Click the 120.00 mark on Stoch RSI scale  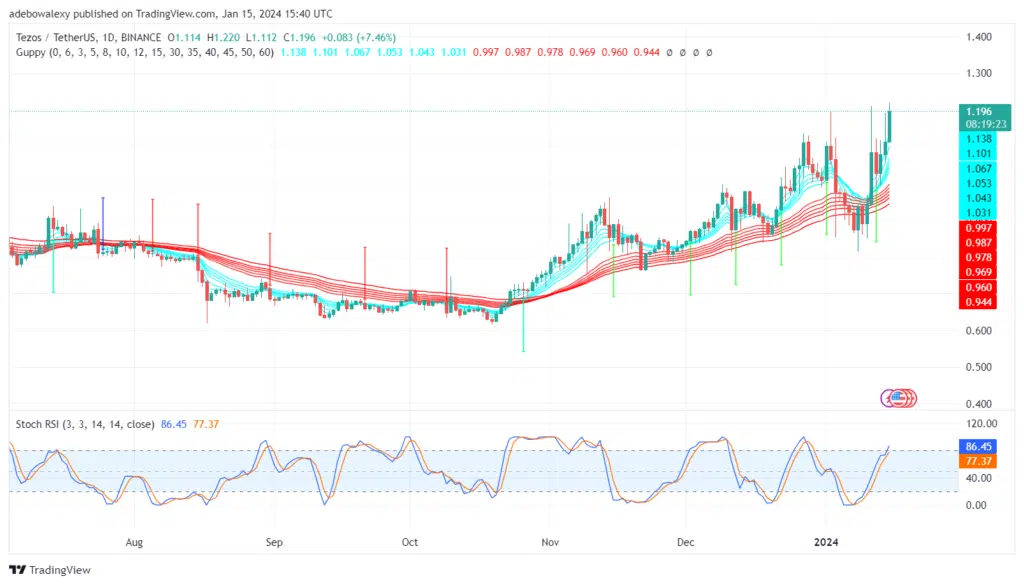pyautogui.click(x=980, y=423)
